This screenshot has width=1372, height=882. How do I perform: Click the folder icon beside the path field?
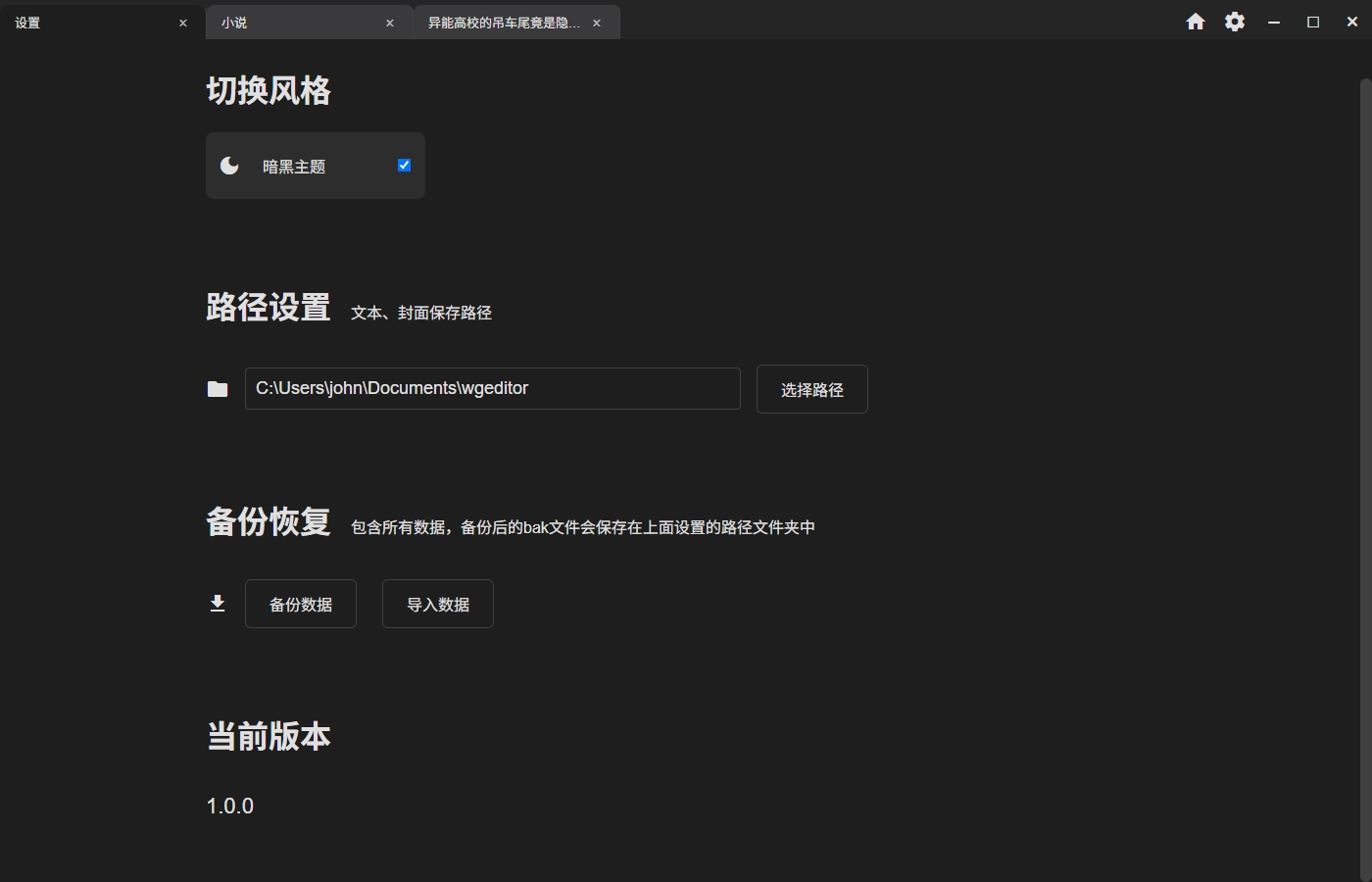[x=218, y=389]
